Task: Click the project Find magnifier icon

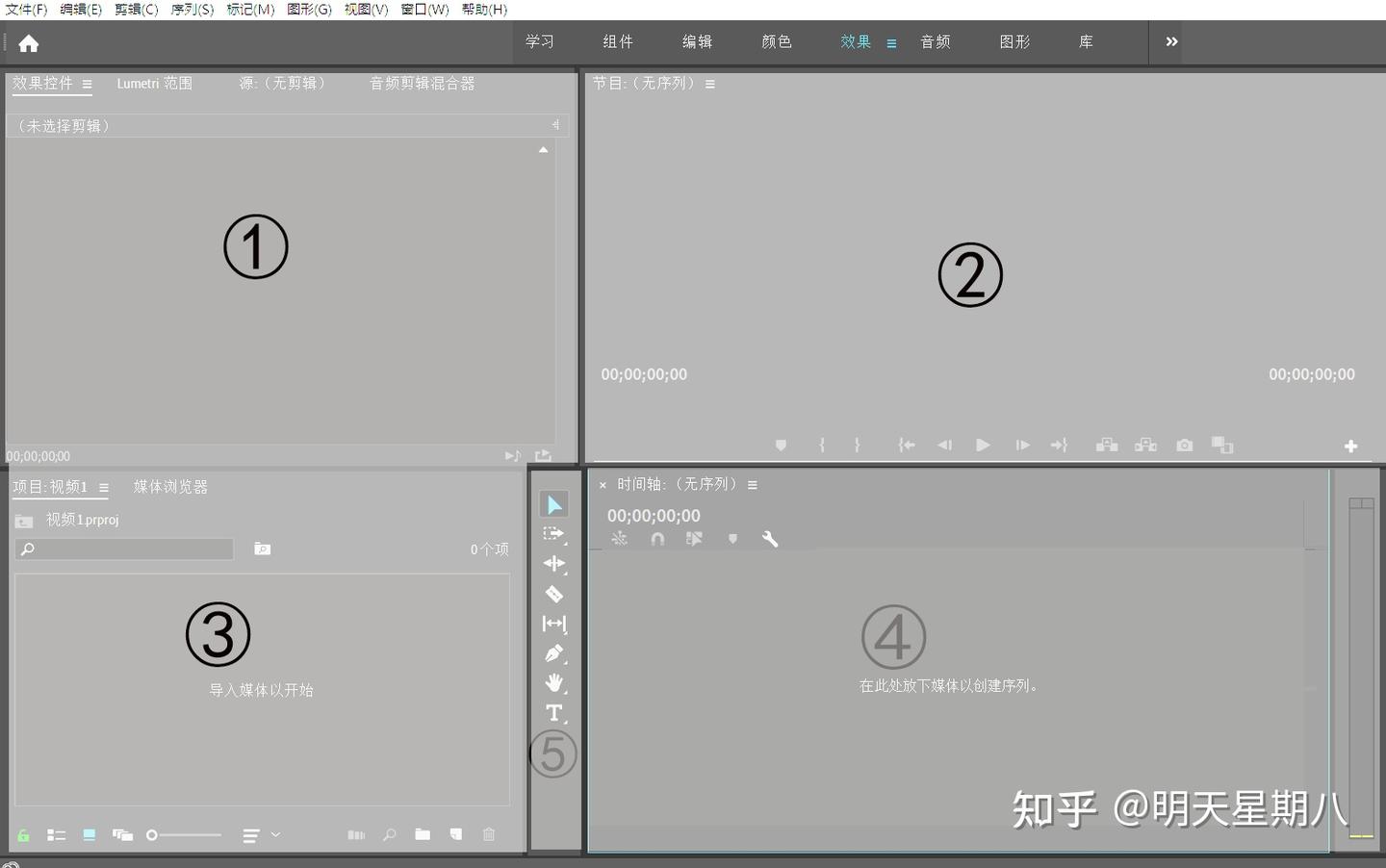Action: (389, 835)
